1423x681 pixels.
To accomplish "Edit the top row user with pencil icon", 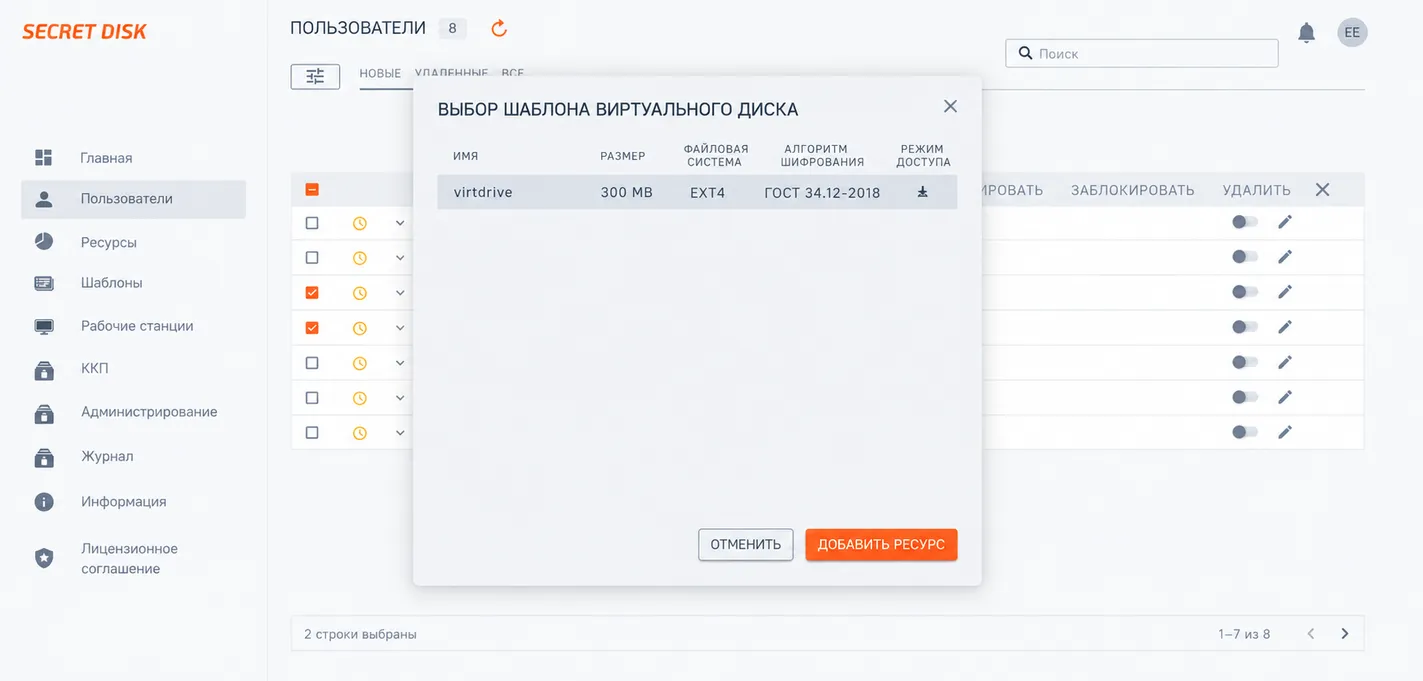I will click(x=1285, y=222).
